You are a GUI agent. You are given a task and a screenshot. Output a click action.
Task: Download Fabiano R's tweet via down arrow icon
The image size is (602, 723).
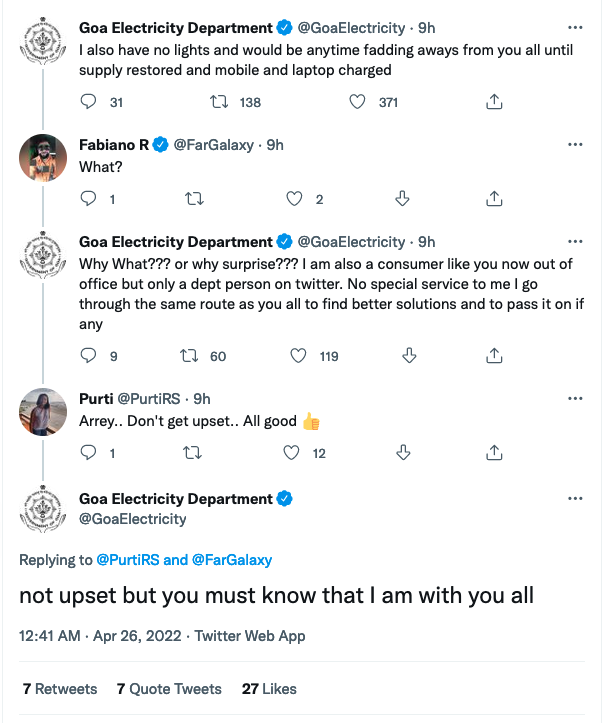pos(403,199)
